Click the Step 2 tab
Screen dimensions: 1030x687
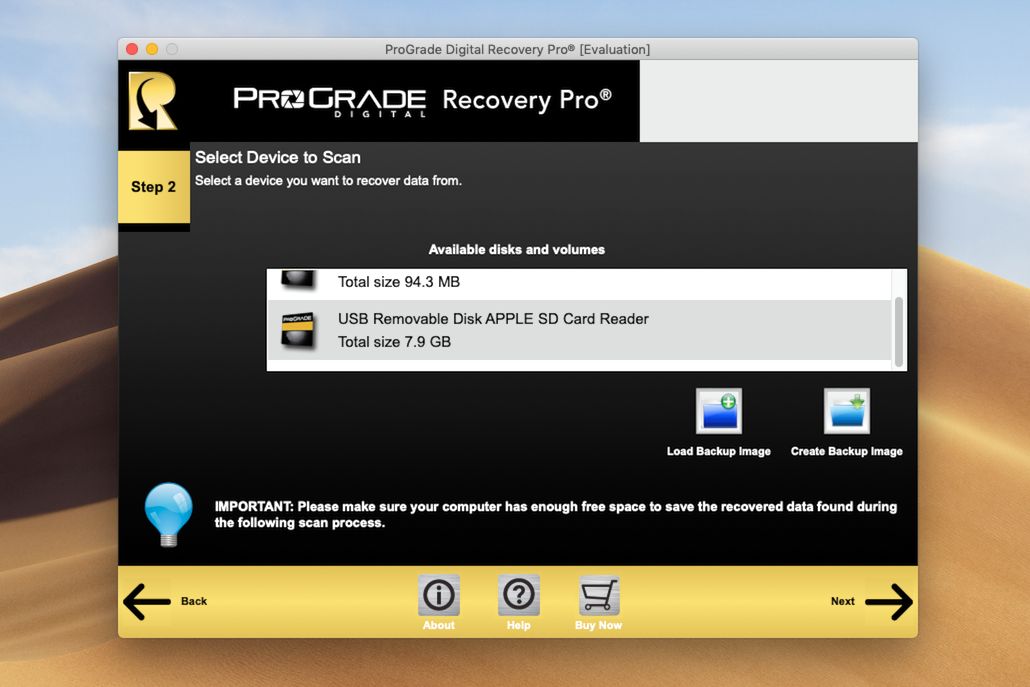click(x=154, y=187)
